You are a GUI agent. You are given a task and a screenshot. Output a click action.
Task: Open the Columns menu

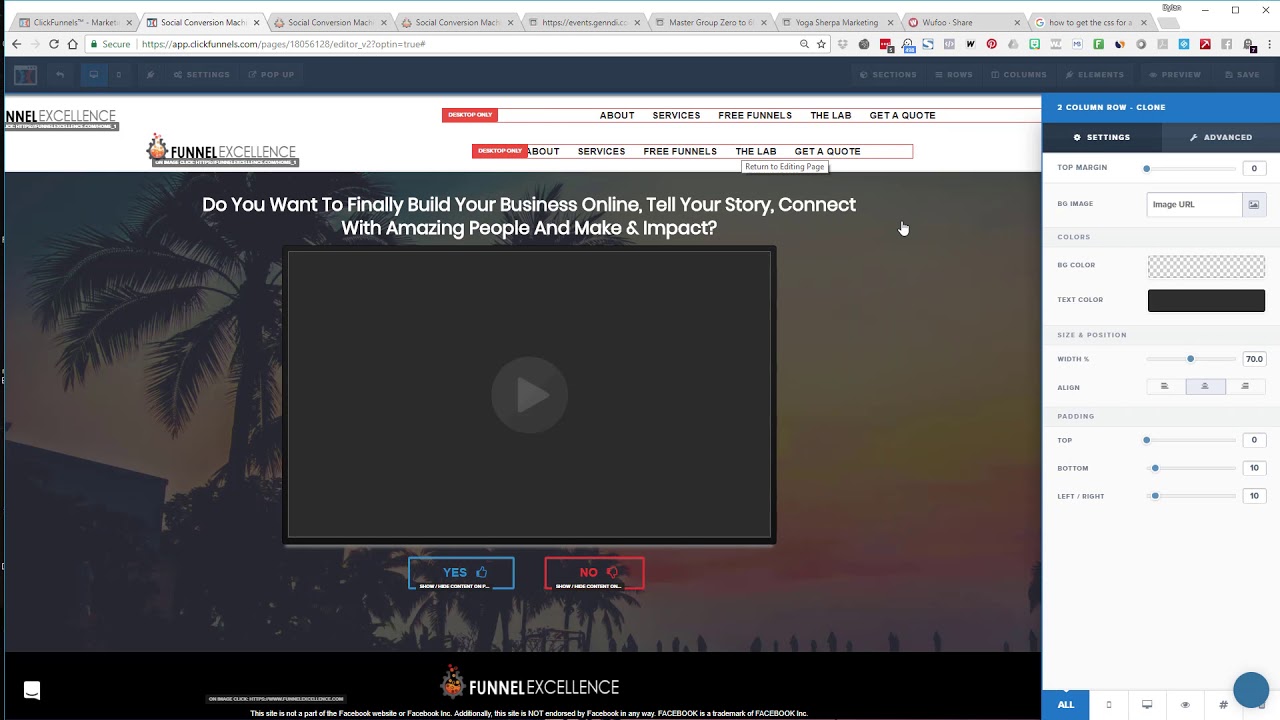pos(1018,75)
